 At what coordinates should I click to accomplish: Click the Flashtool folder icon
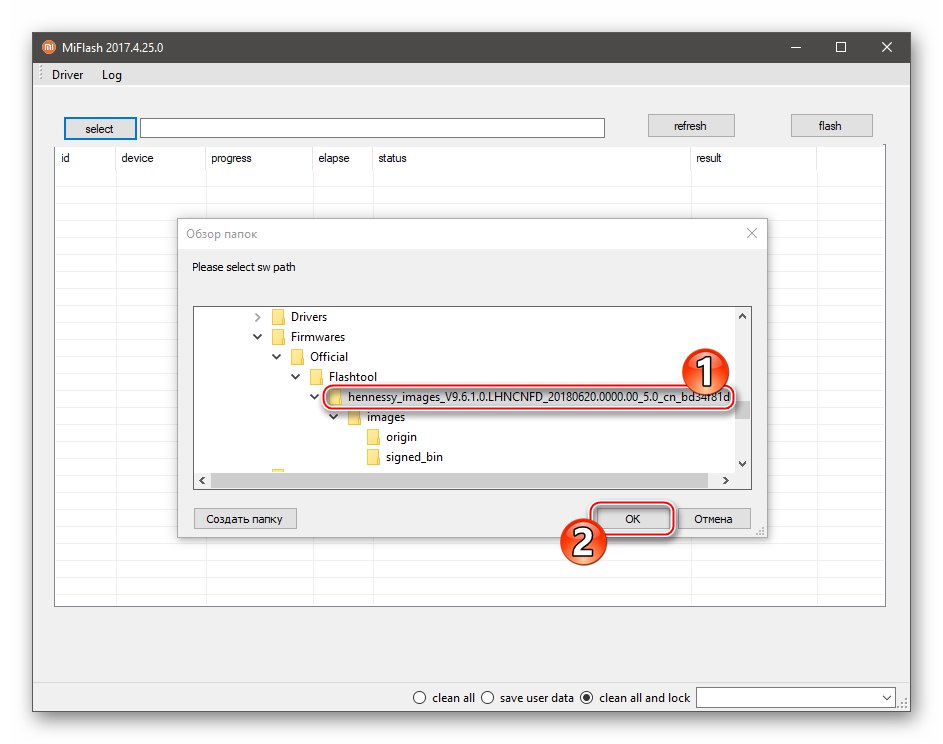point(316,377)
